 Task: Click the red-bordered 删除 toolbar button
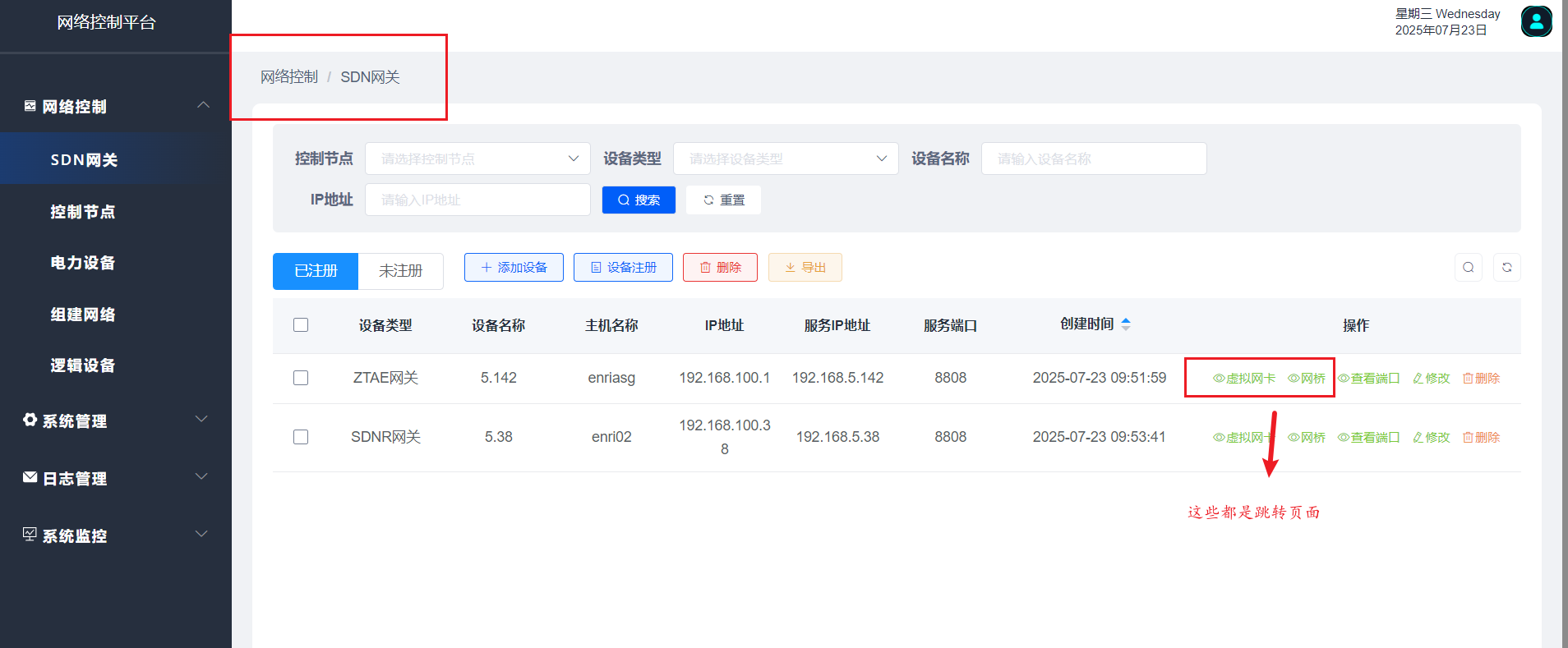pos(720,268)
